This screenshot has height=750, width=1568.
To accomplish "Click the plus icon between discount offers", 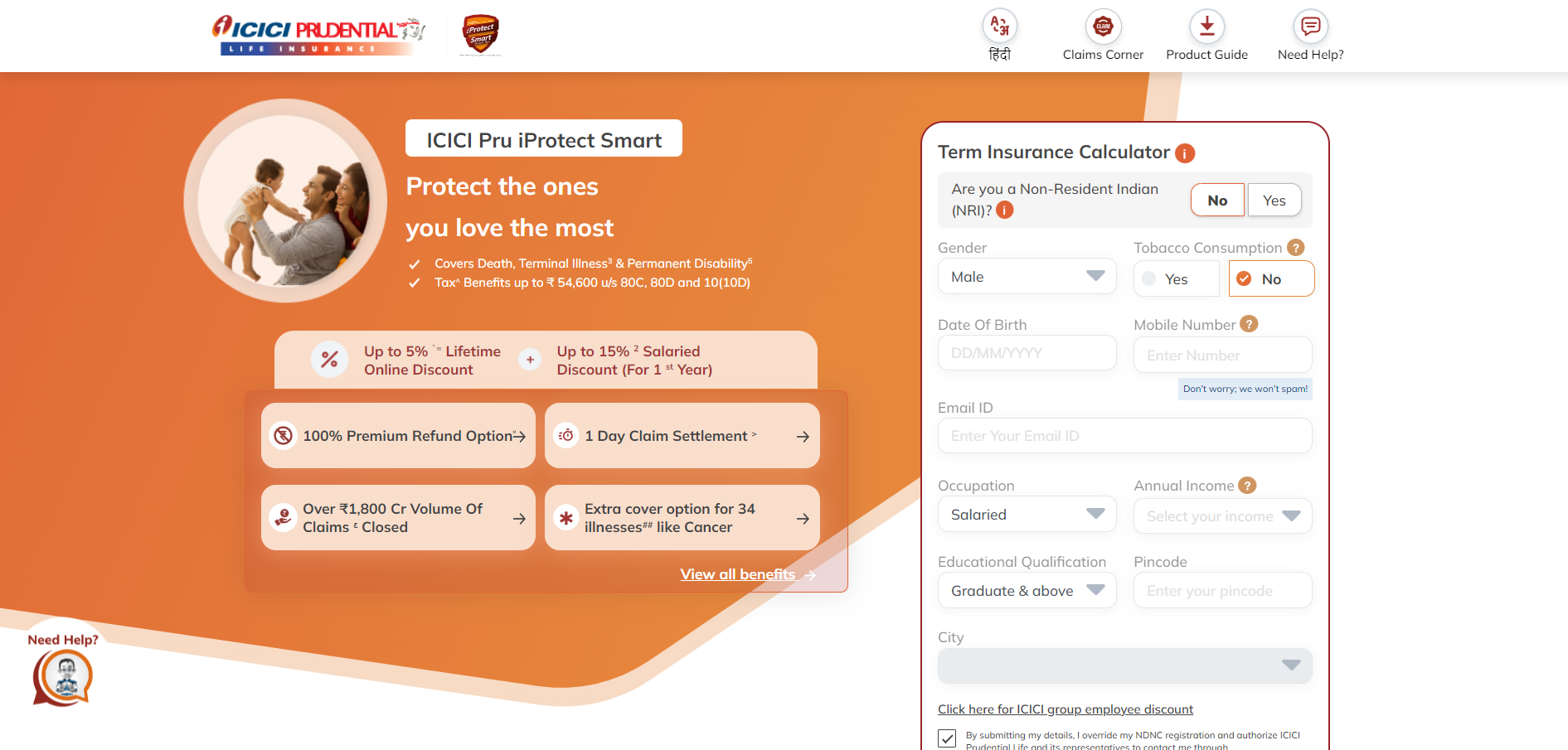I will pos(530,360).
